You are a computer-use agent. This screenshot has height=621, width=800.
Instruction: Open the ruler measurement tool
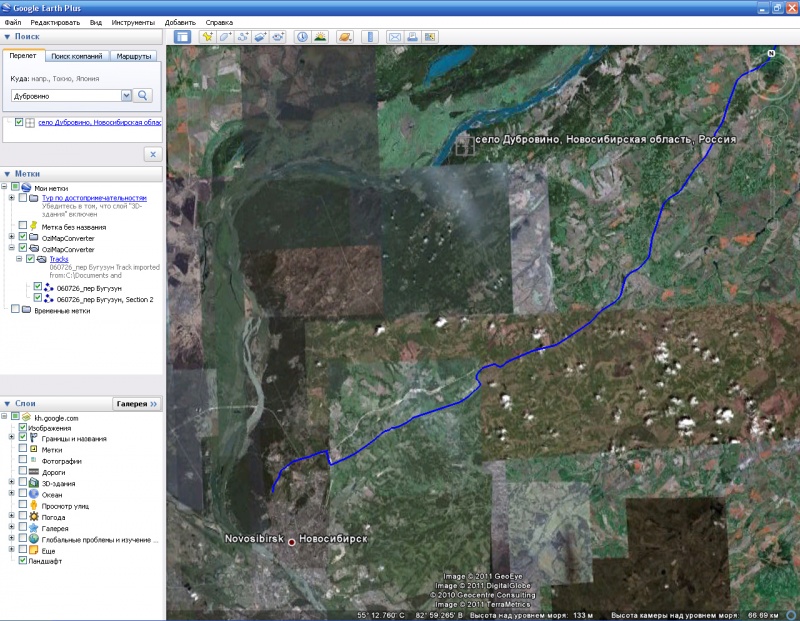(x=370, y=37)
